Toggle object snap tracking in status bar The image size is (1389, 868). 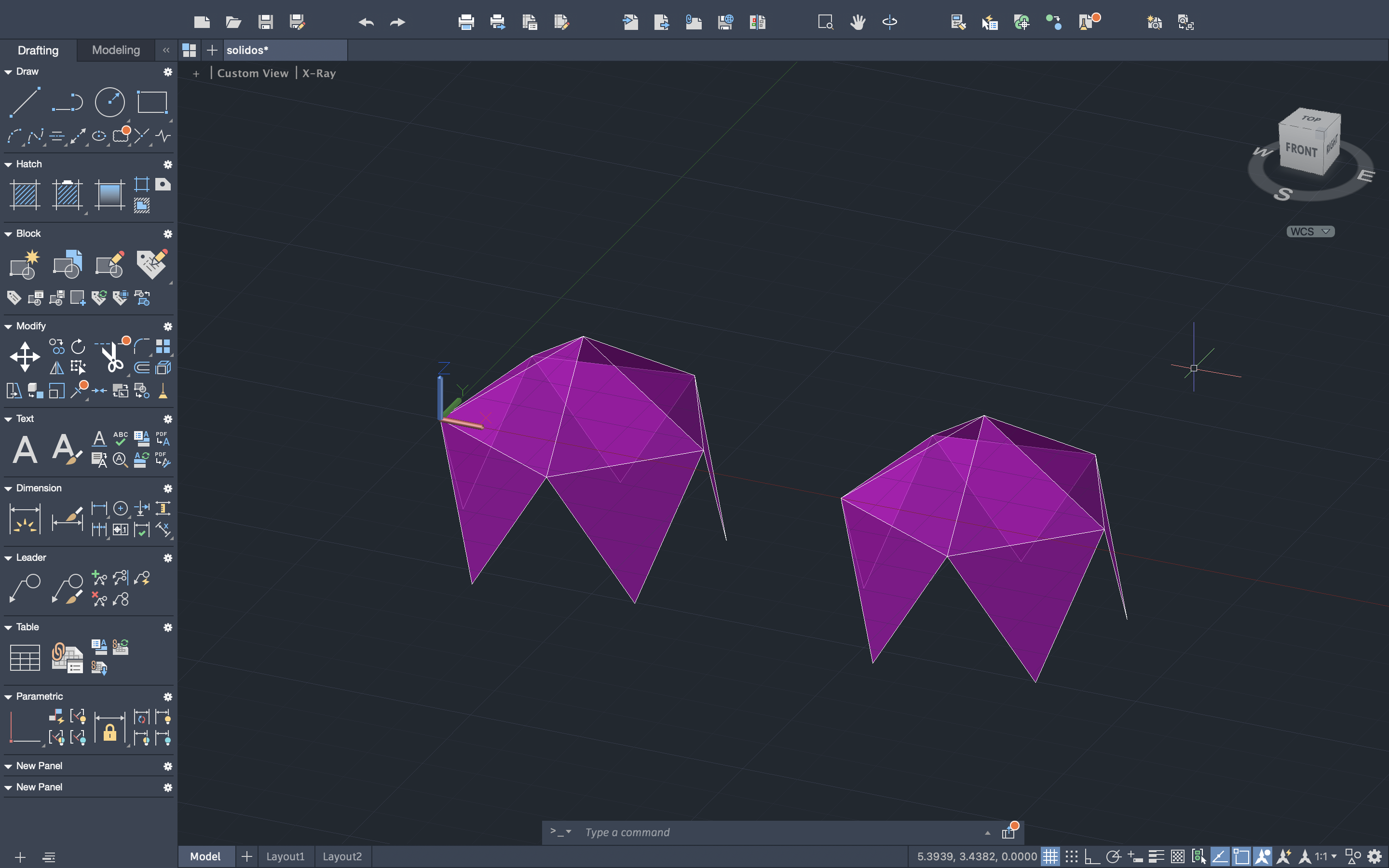tap(1220, 856)
